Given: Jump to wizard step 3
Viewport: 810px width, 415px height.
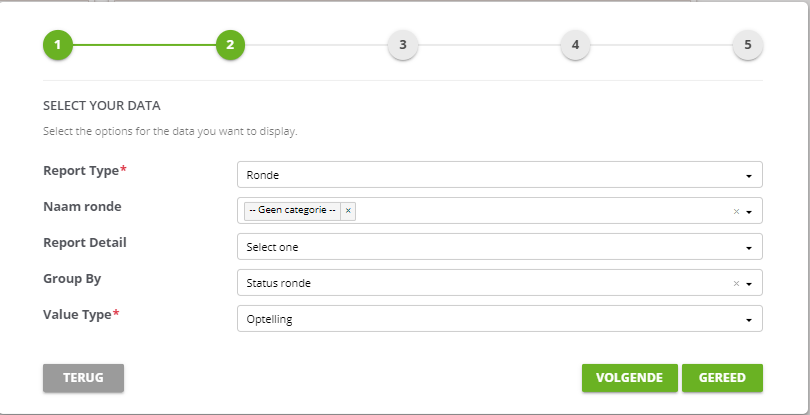Looking at the screenshot, I should (402, 45).
